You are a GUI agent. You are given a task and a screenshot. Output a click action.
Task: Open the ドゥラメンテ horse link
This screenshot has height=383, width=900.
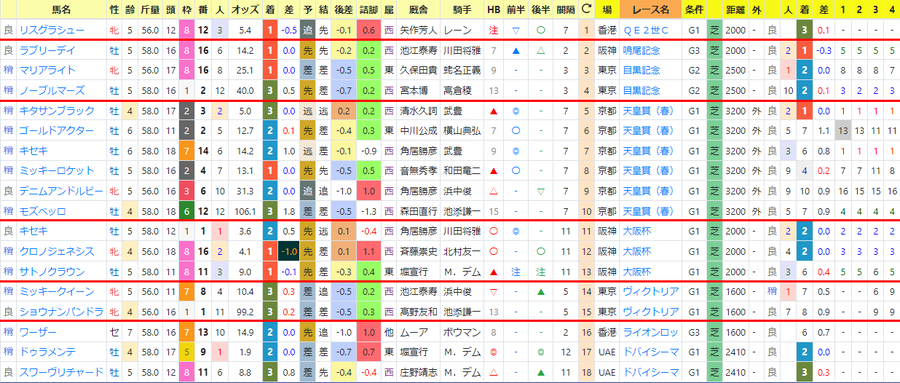(x=47, y=351)
